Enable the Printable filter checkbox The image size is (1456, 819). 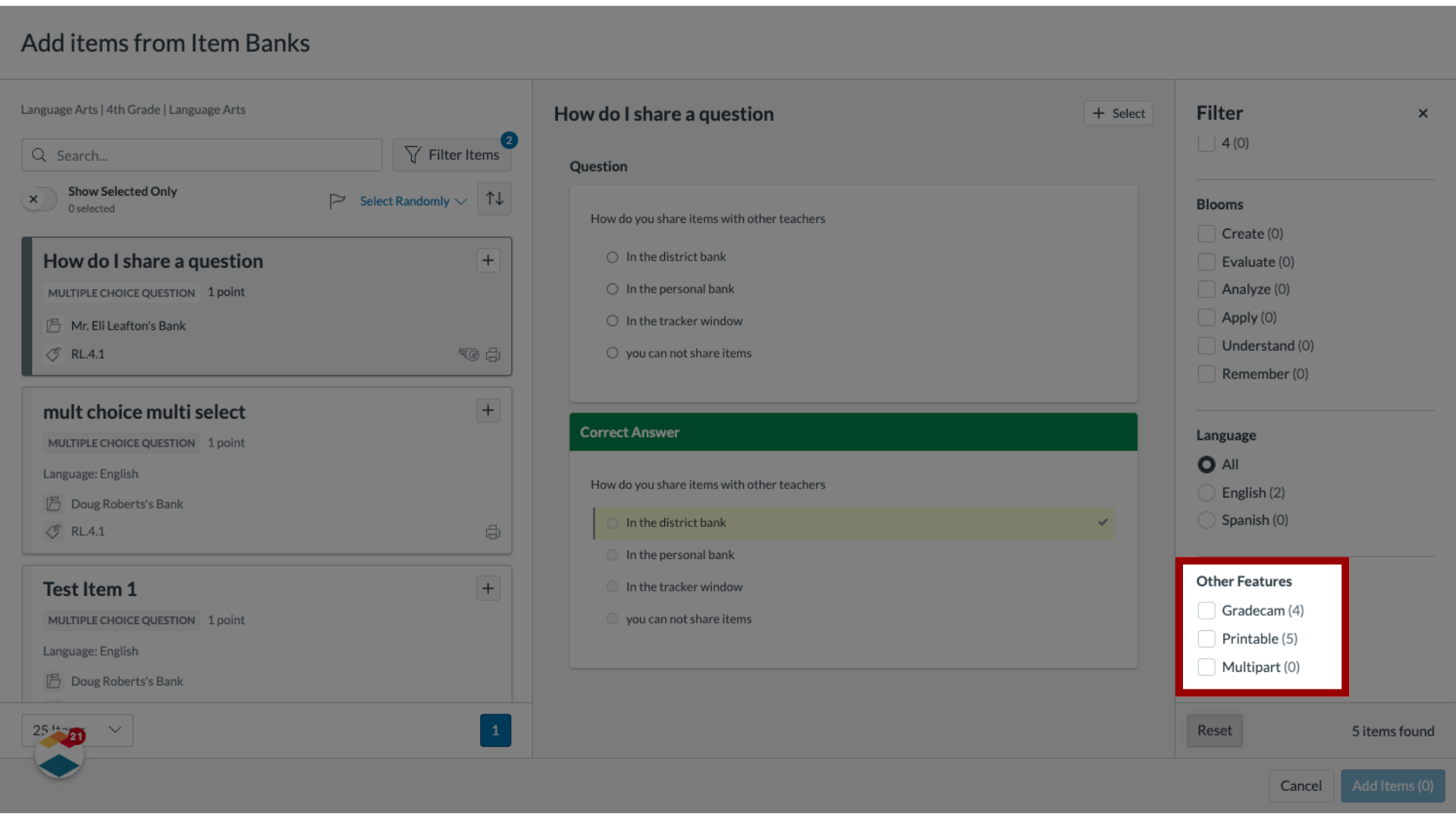coord(1206,638)
